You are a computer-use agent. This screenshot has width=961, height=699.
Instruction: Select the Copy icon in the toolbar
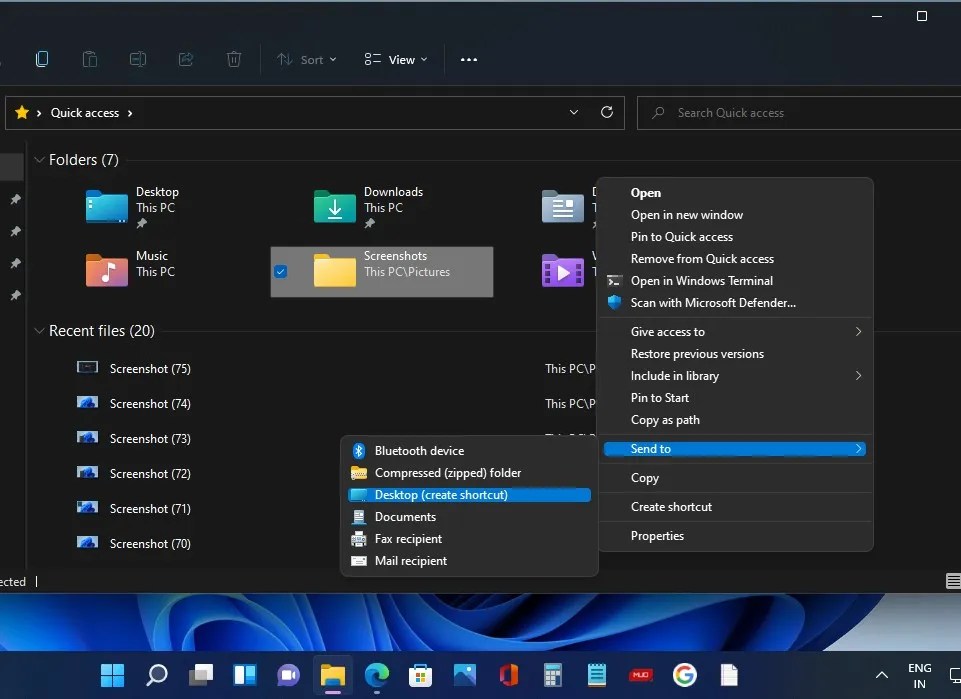click(42, 59)
